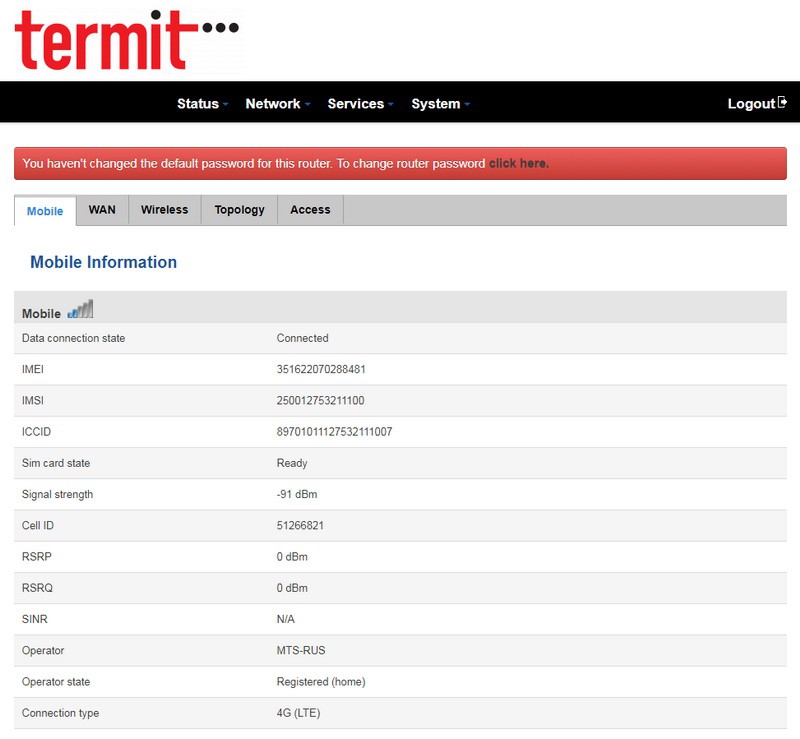Log out using the Logout link

(x=751, y=104)
